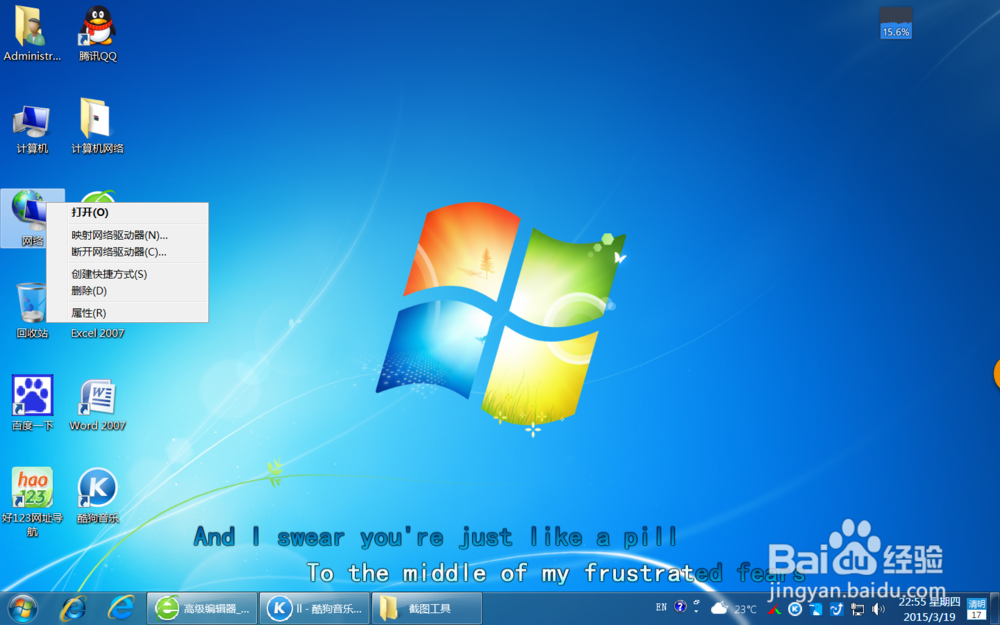Select 创建快捷方式(S) menu entry

(128, 274)
